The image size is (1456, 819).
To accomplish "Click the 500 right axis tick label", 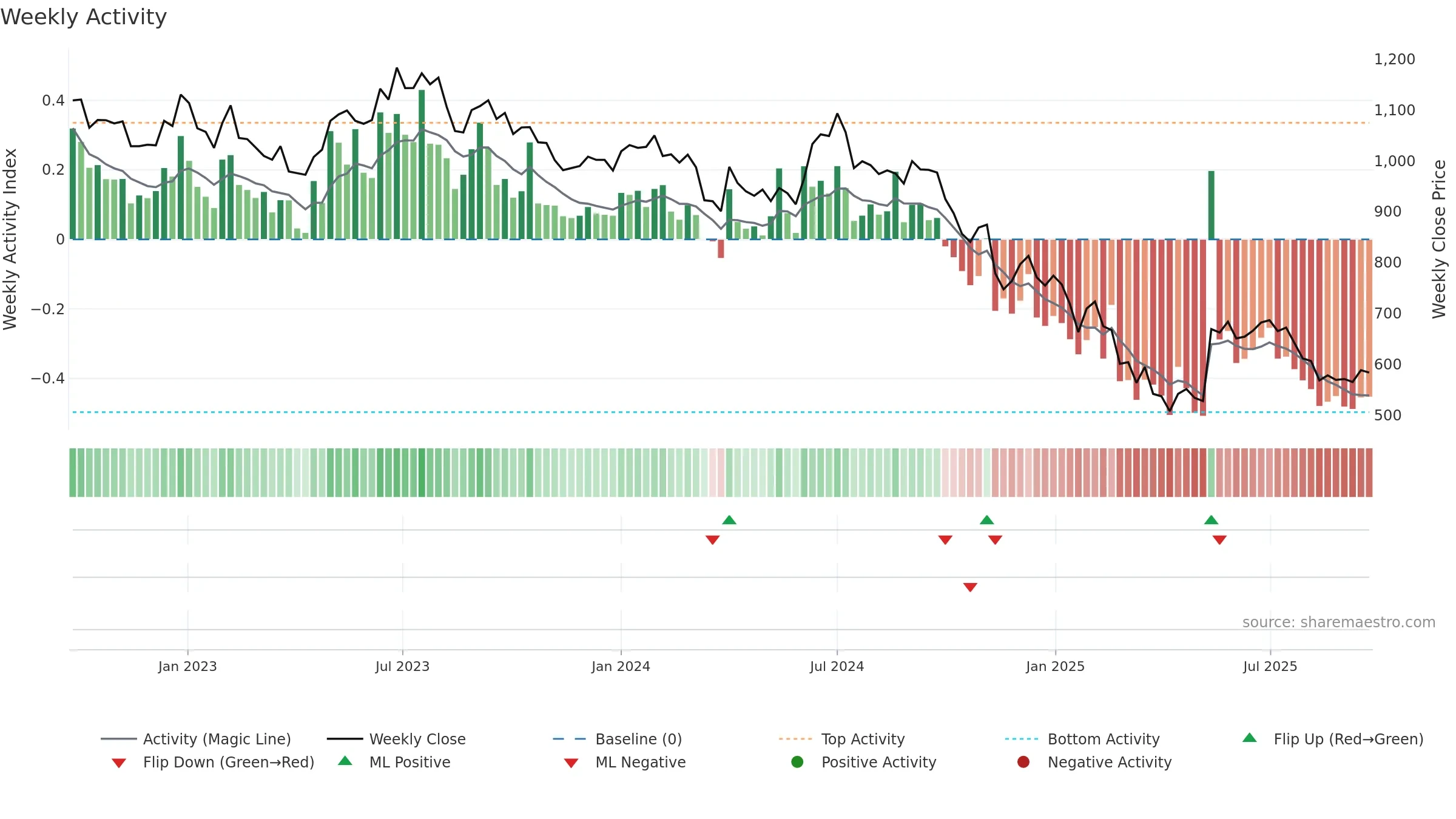I will [1387, 416].
